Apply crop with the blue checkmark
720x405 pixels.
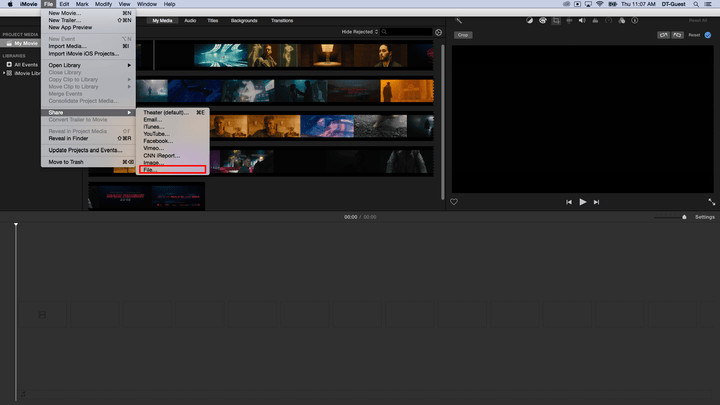(708, 34)
